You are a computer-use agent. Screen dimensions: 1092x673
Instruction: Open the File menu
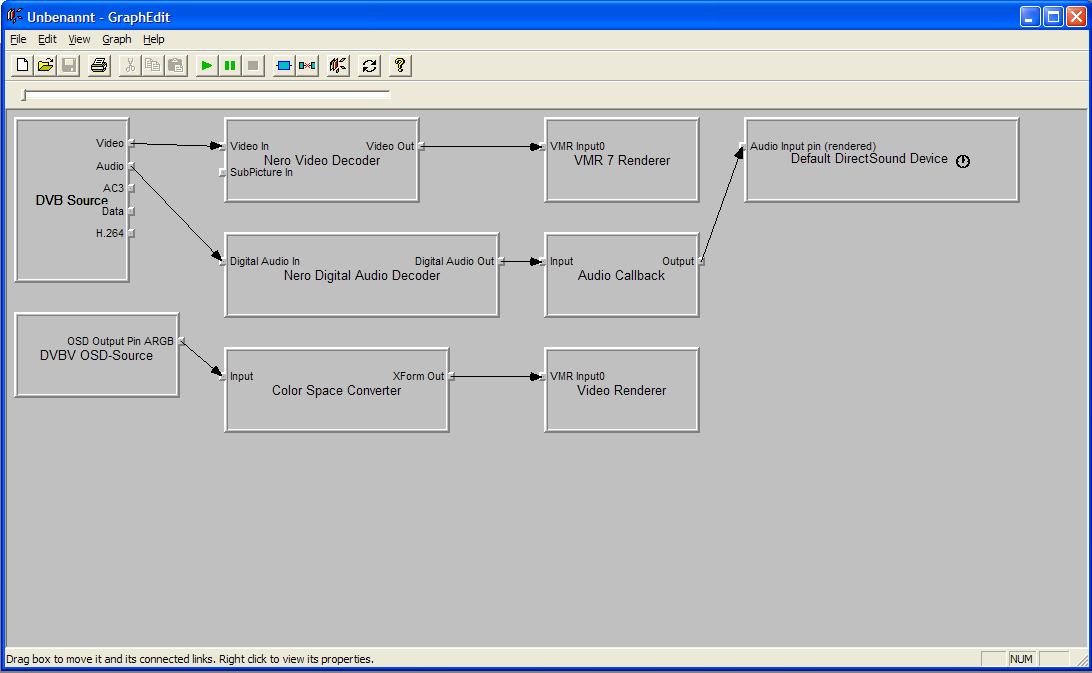[18, 39]
